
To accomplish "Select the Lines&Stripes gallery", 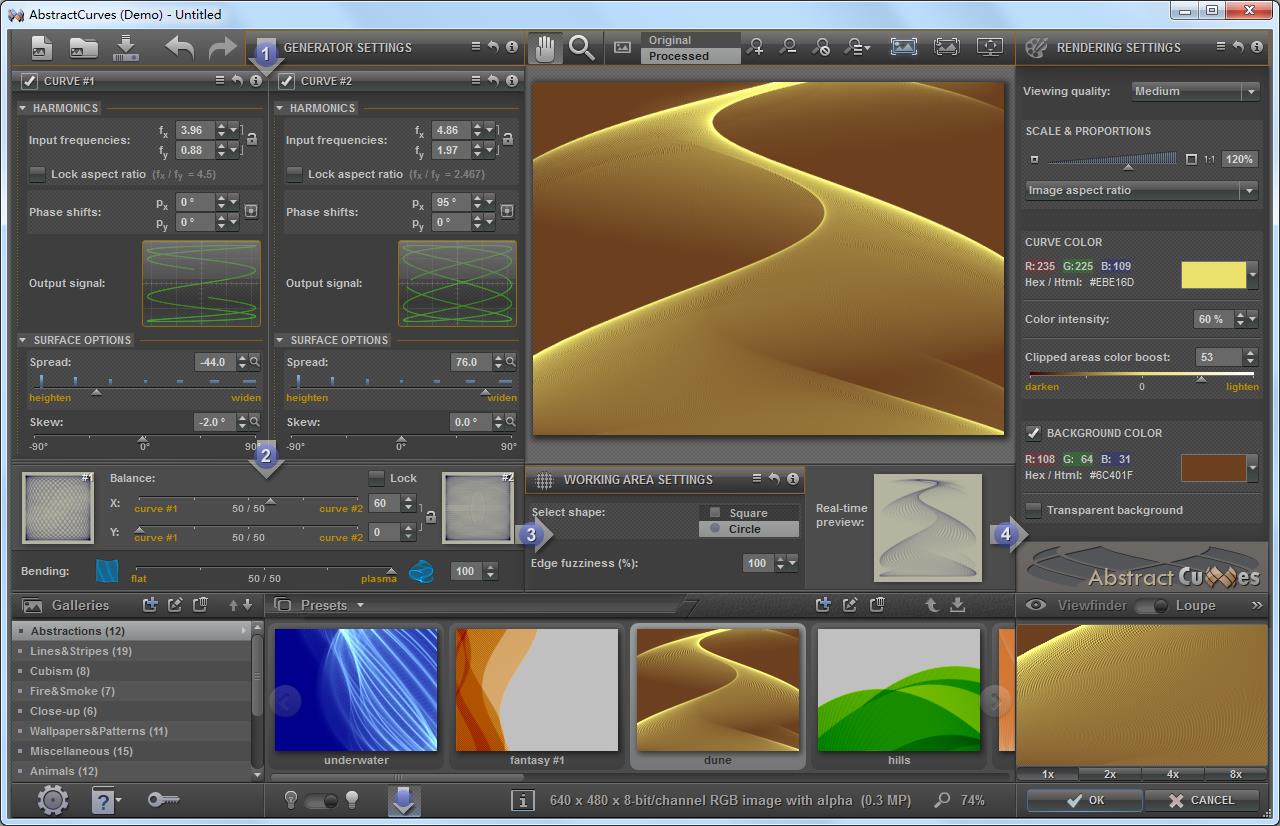I will tap(81, 651).
